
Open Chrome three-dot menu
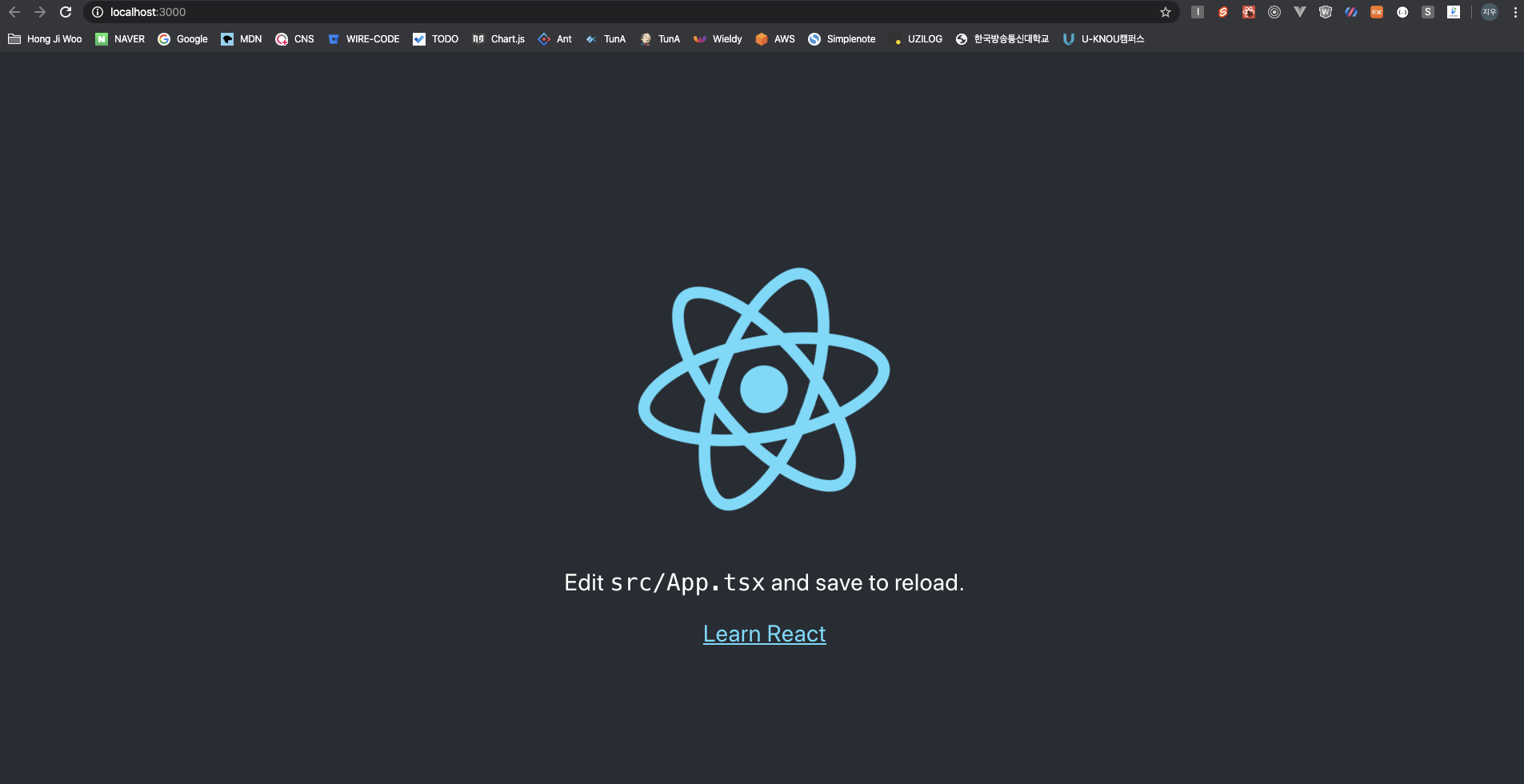(1515, 12)
